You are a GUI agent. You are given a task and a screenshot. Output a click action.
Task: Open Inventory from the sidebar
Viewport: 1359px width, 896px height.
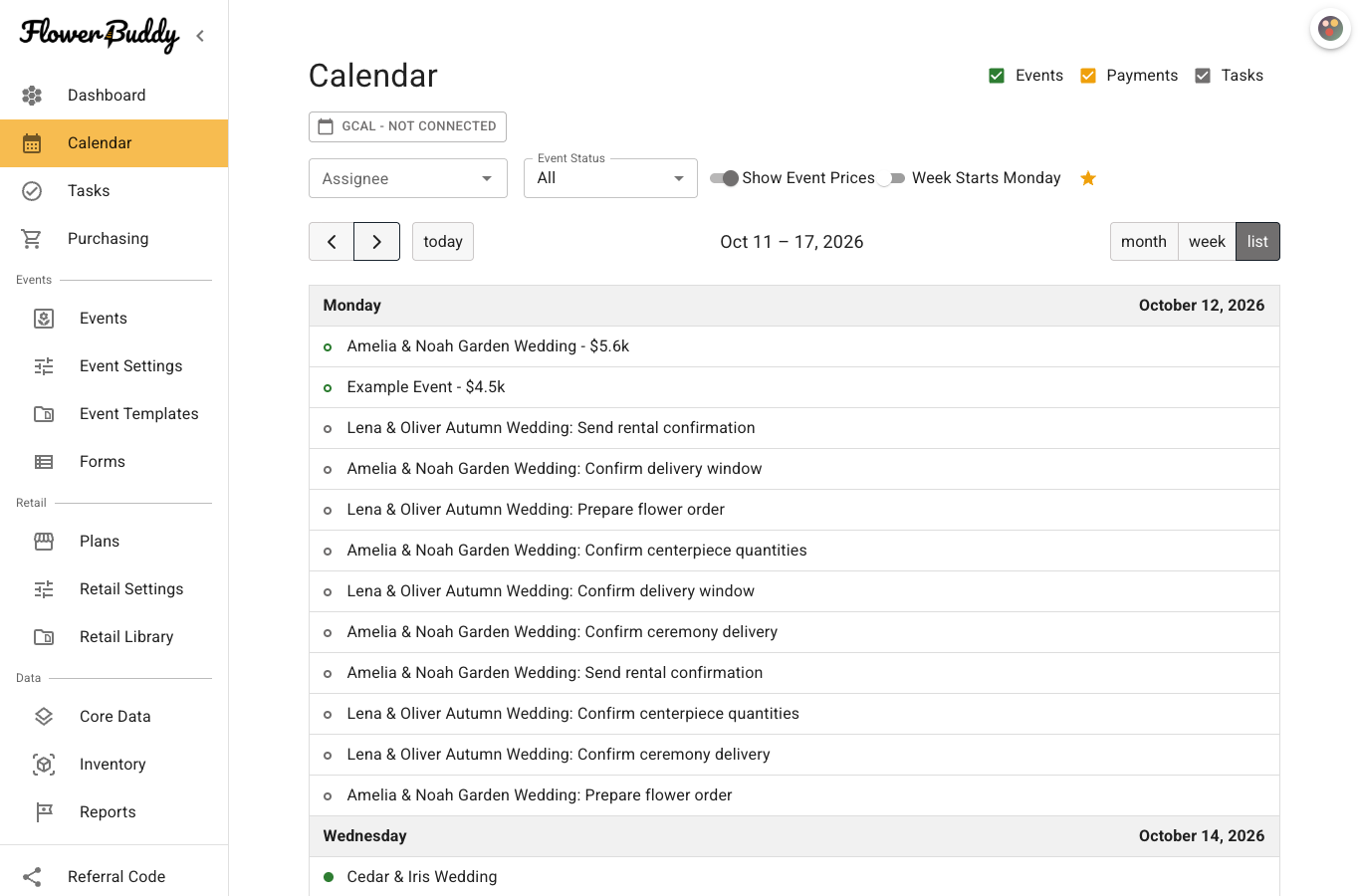[x=113, y=765]
